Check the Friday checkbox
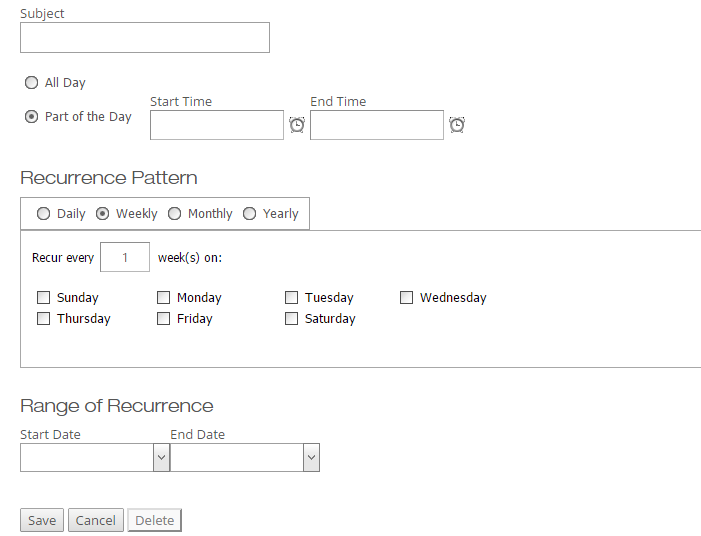Viewport: 701px width, 536px height. [x=164, y=318]
